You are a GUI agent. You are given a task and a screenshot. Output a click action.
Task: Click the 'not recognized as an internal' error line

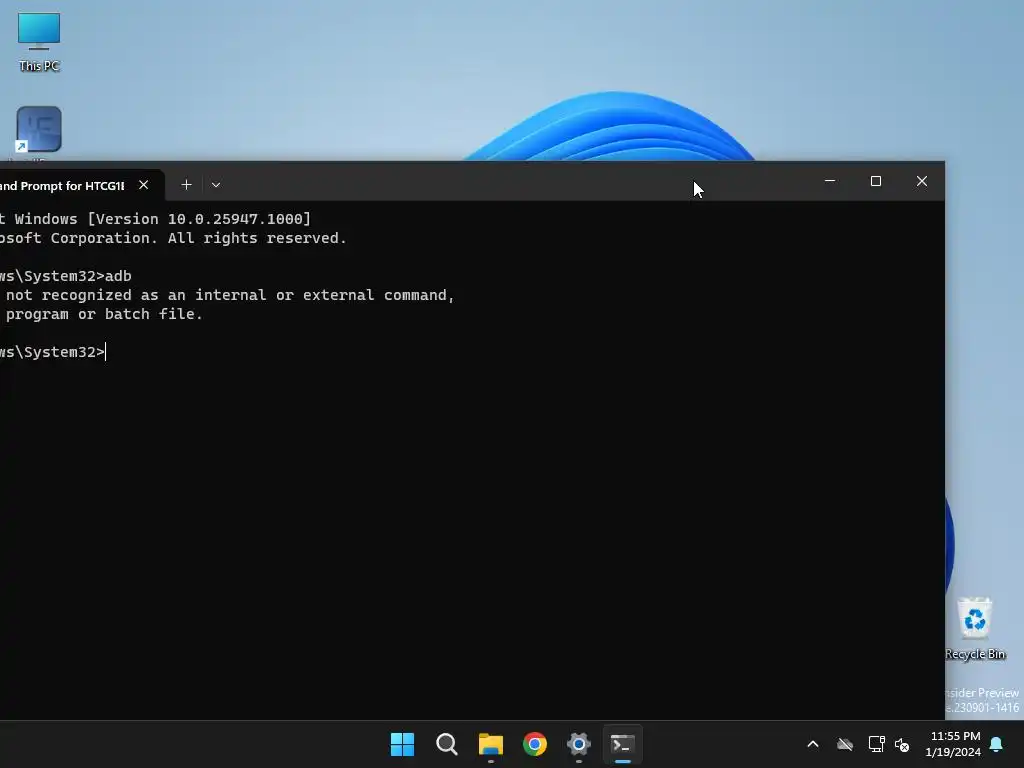click(229, 295)
